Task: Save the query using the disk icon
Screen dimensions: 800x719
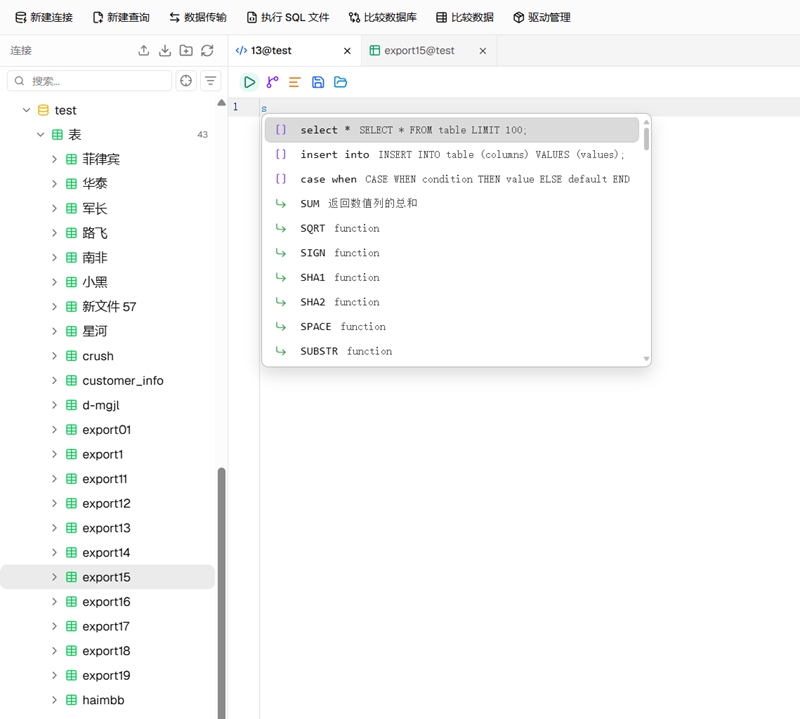Action: (318, 82)
